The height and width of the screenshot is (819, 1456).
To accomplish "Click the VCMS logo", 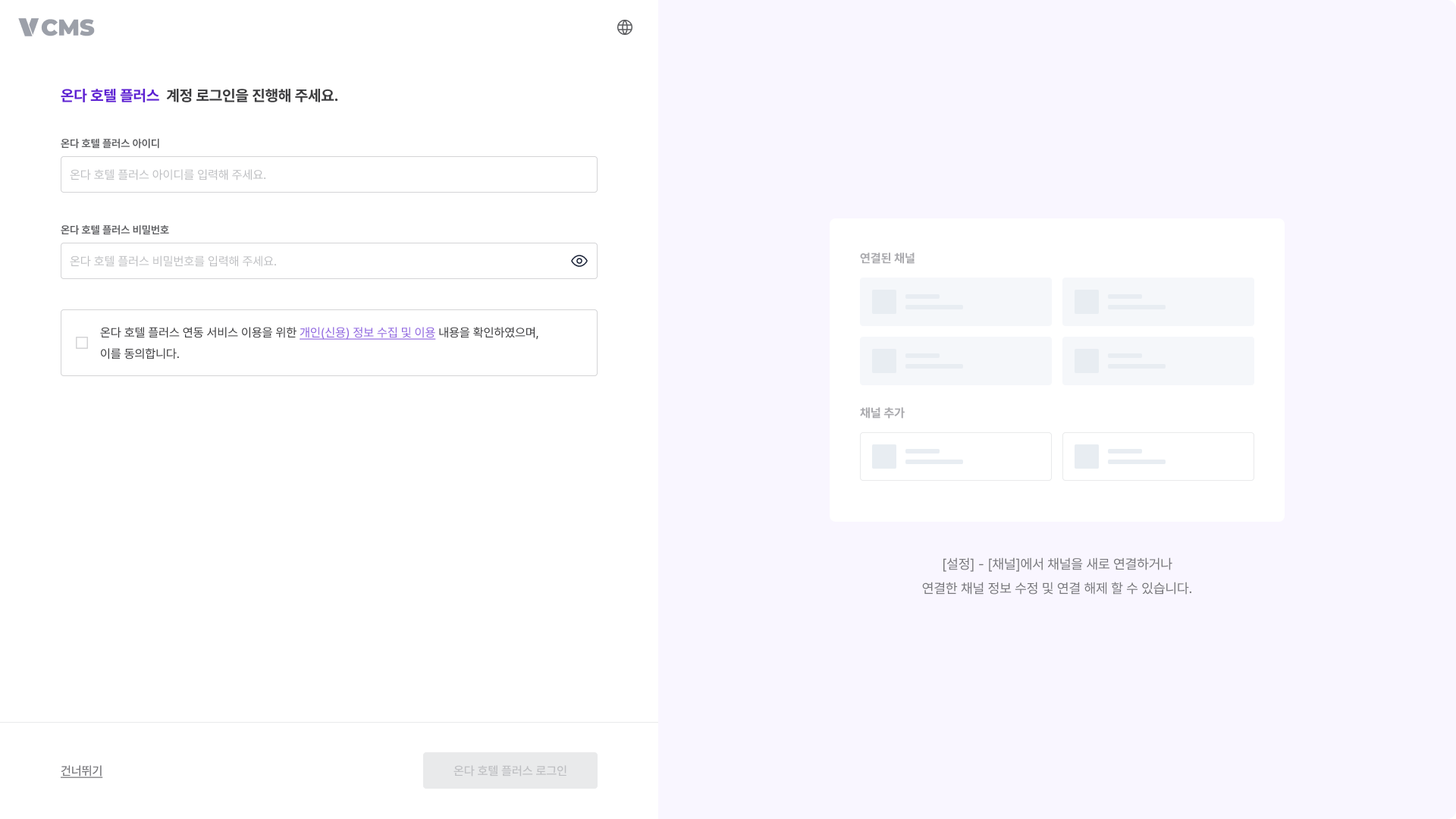I will pyautogui.click(x=56, y=27).
